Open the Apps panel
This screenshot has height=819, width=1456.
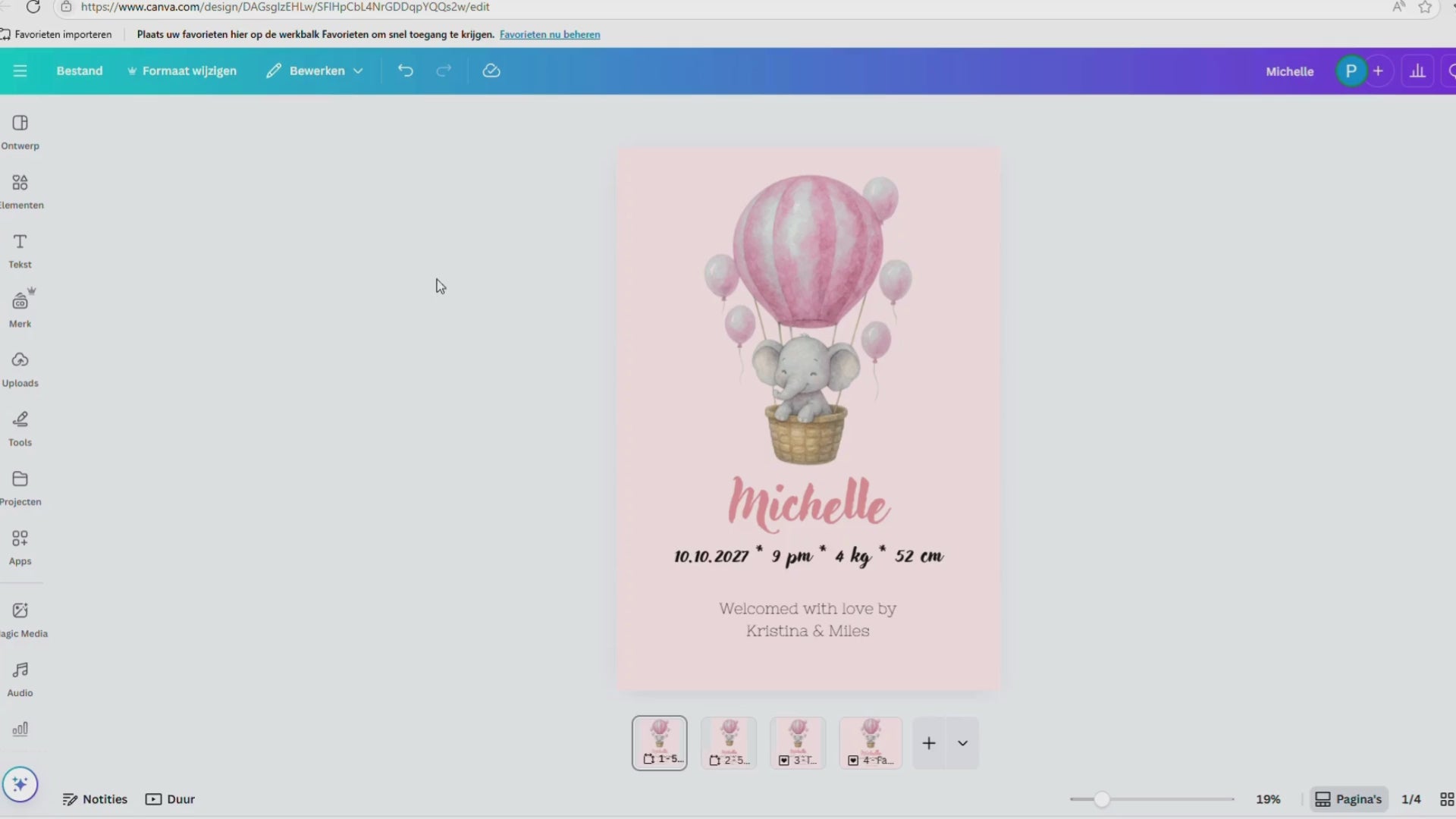[20, 547]
